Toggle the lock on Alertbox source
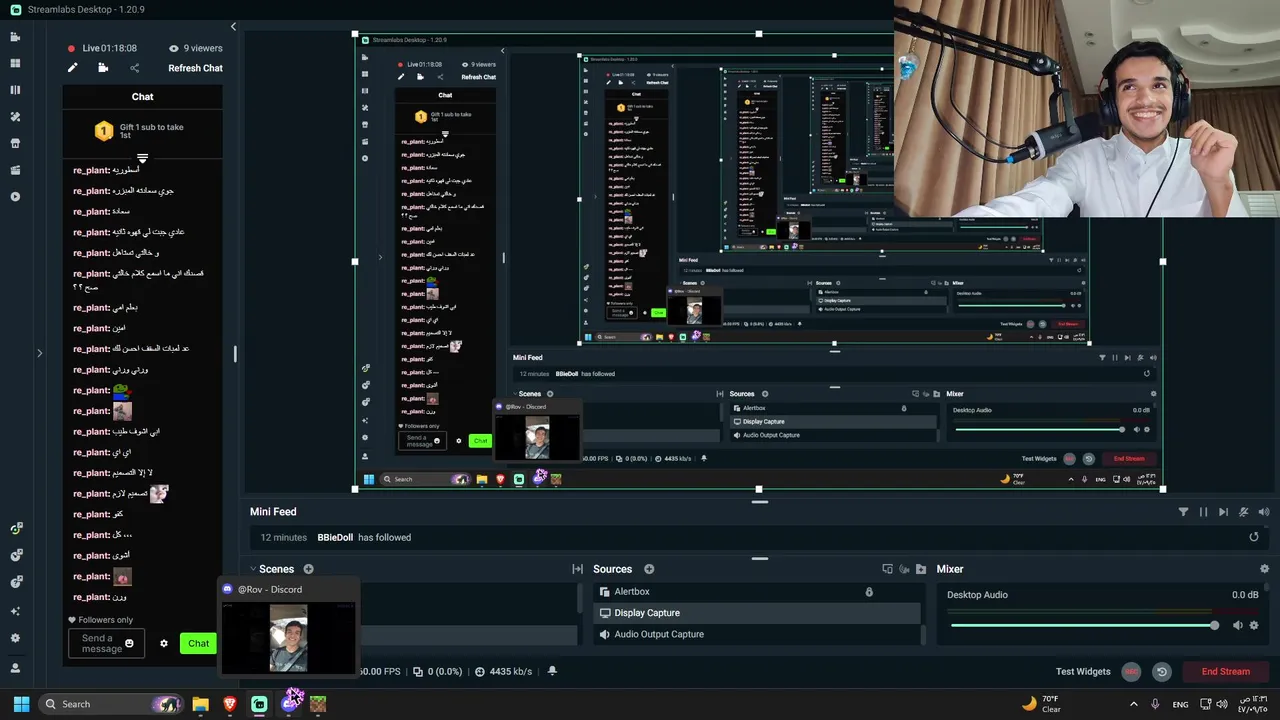Viewport: 1280px width, 720px height. coord(869,592)
